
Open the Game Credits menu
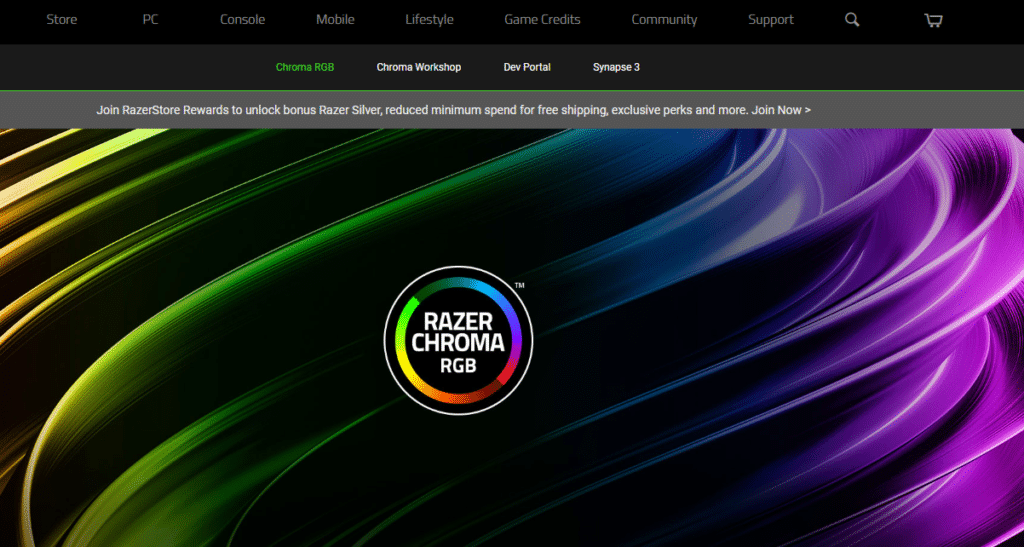point(542,20)
